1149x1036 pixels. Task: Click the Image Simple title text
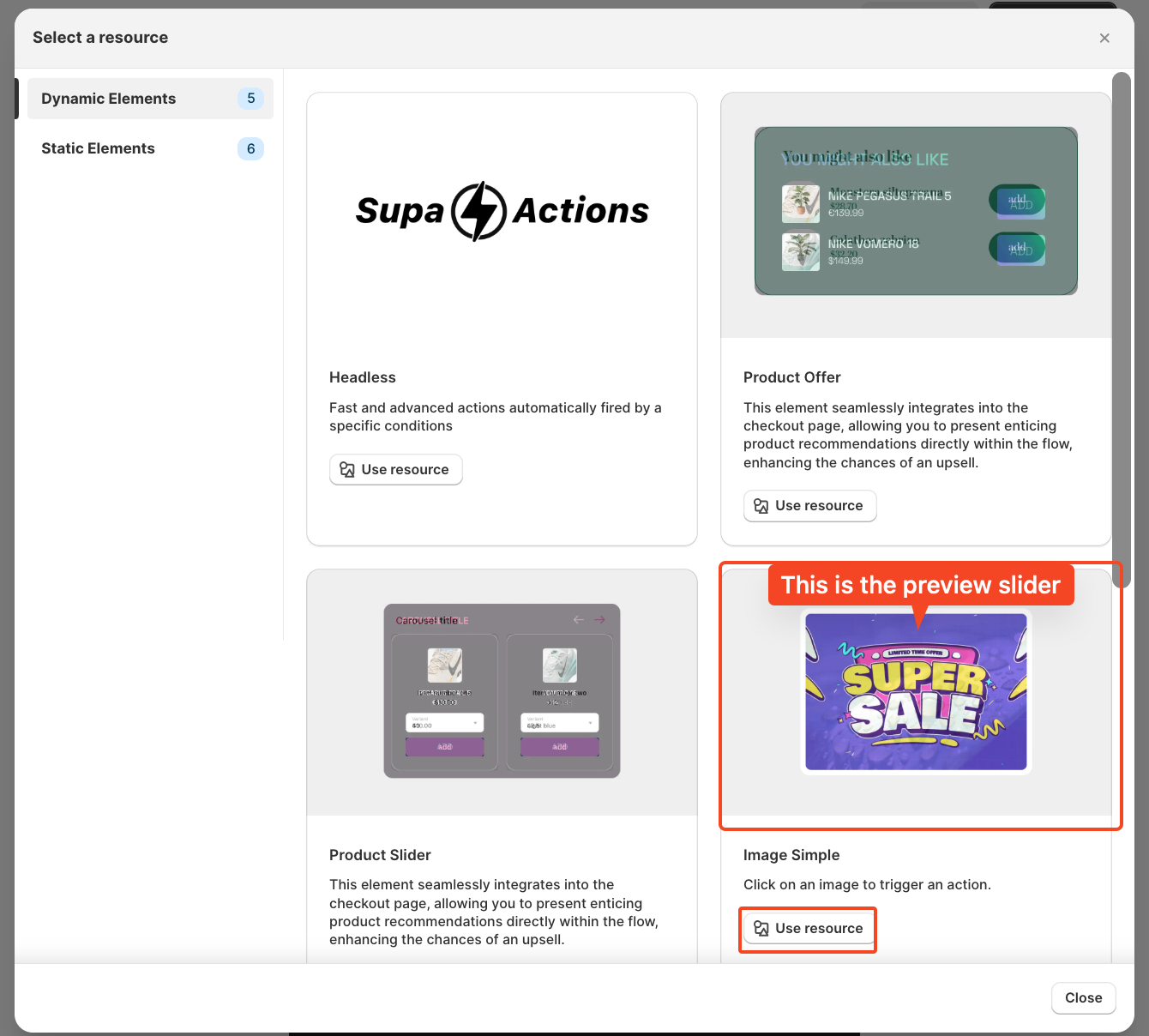[791, 855]
